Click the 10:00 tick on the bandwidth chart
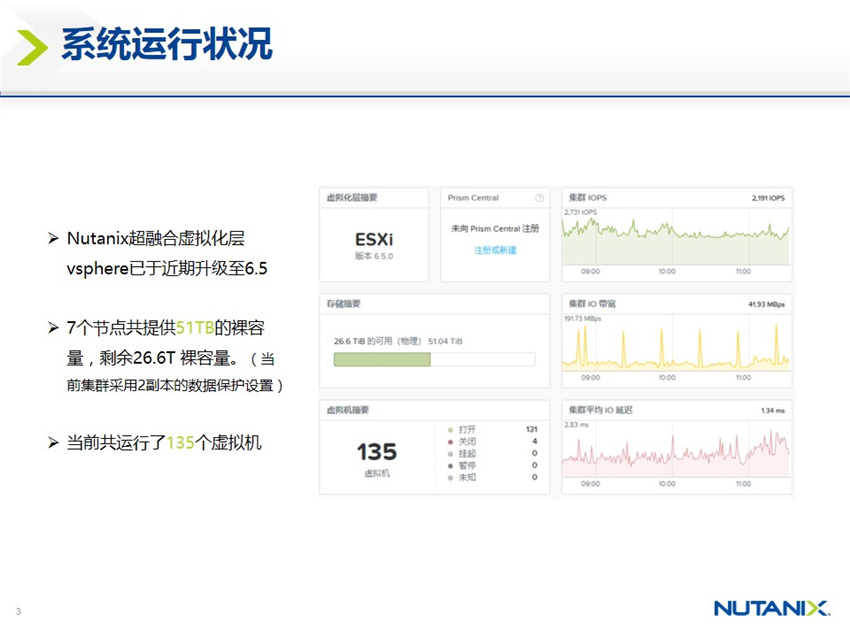The image size is (850, 637). [667, 377]
